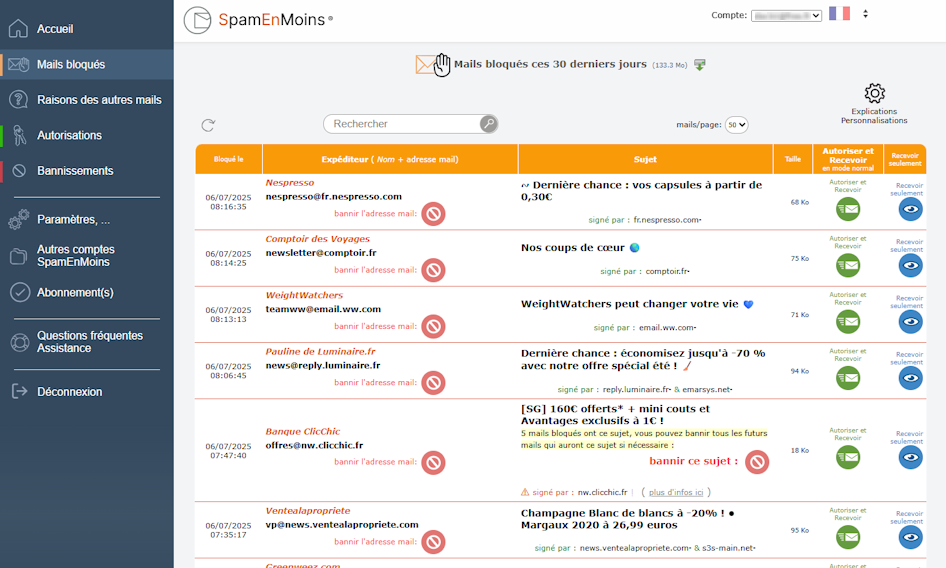Ban the nespresso@fr.nespresso.com address
This screenshot has height=568, width=946.
(x=433, y=214)
